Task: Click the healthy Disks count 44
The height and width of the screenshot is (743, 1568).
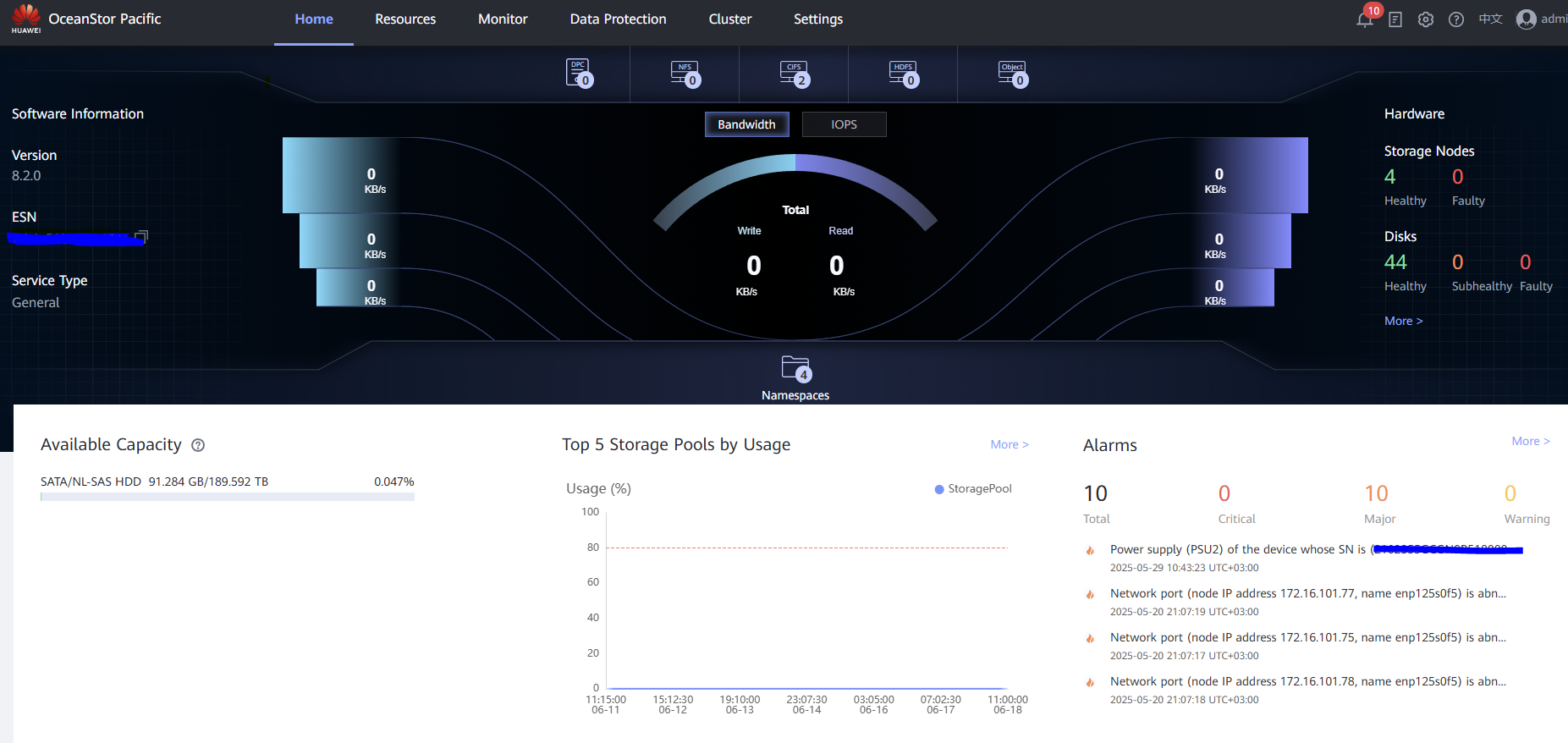Action: click(1395, 262)
